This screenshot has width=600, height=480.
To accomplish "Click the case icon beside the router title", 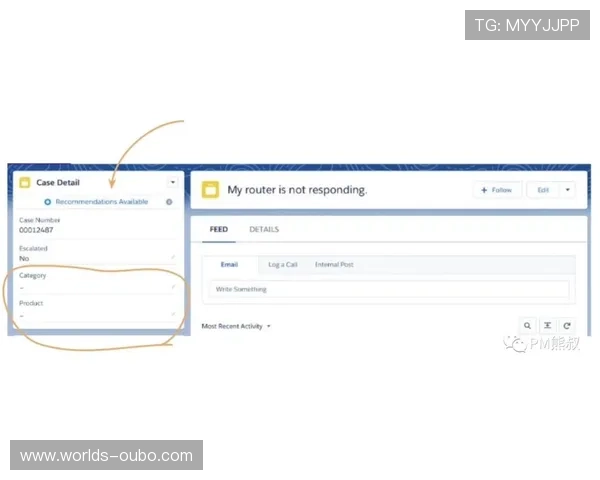I will (x=210, y=190).
